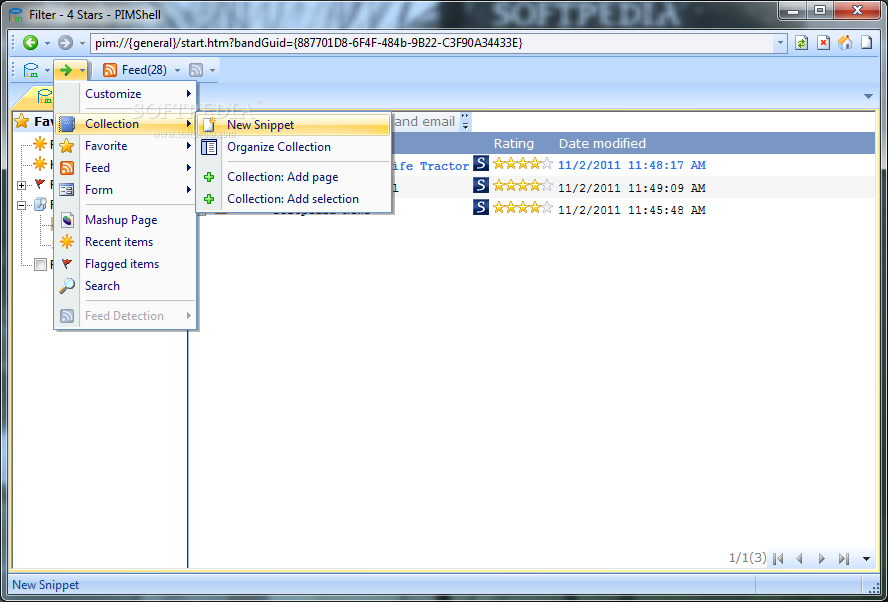Open the Feed submenu
Image resolution: width=888 pixels, height=602 pixels.
(x=126, y=168)
